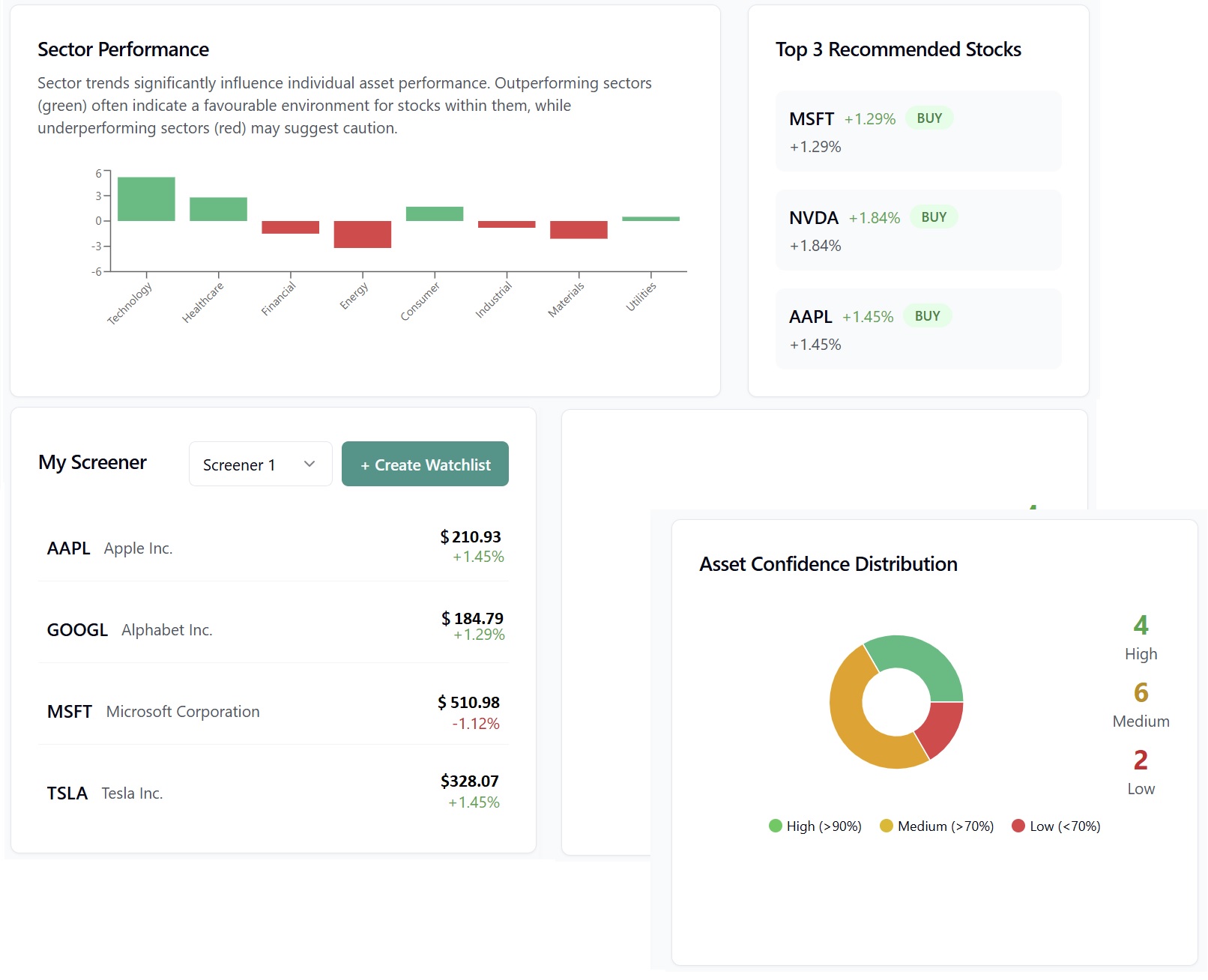Click the + Create Watchlist button
The width and height of the screenshot is (1208, 980).
[424, 464]
